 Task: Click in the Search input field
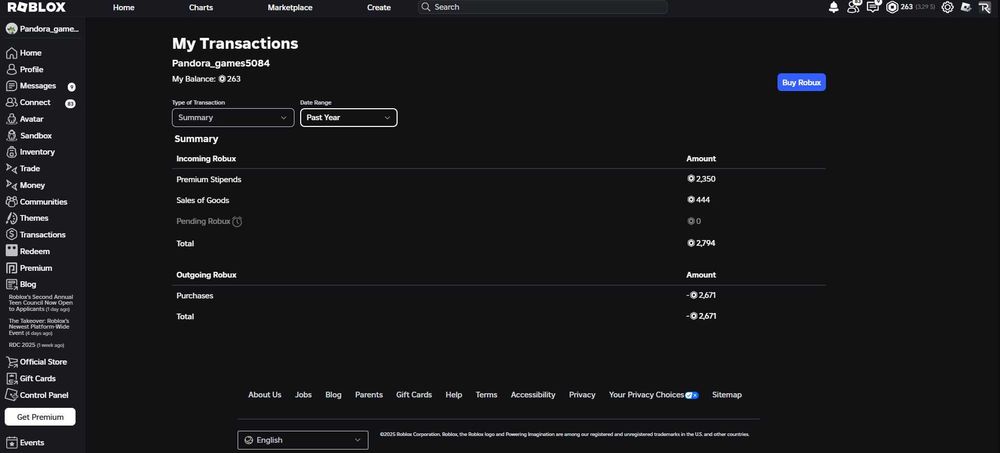(x=543, y=7)
